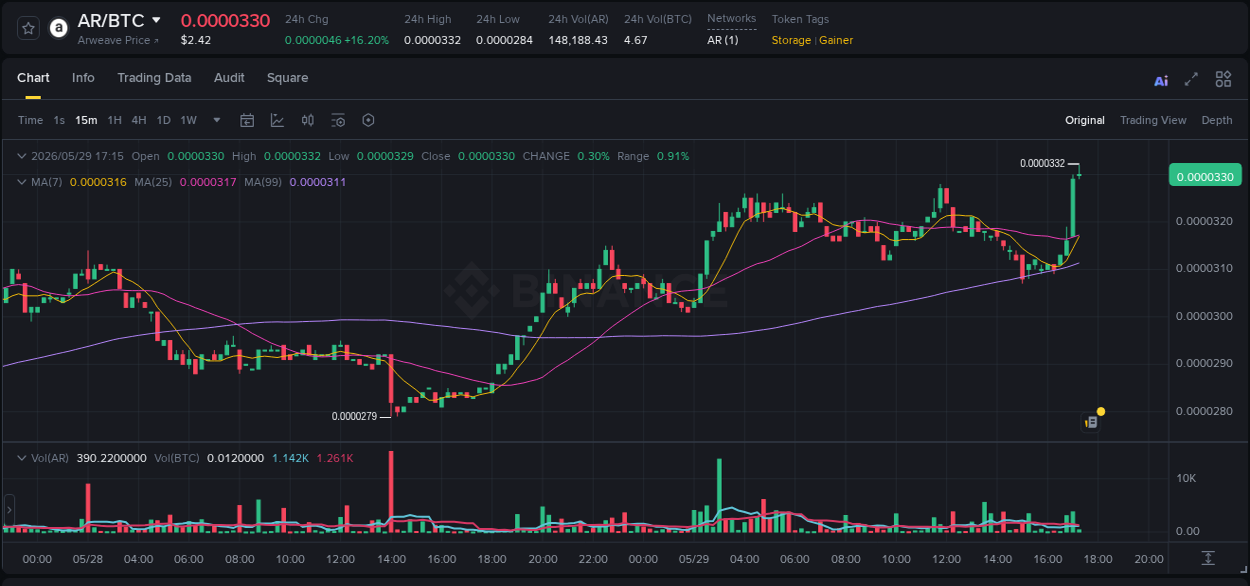Click the current price tag 0.0000330
Image resolution: width=1250 pixels, height=586 pixels.
[x=1205, y=176]
